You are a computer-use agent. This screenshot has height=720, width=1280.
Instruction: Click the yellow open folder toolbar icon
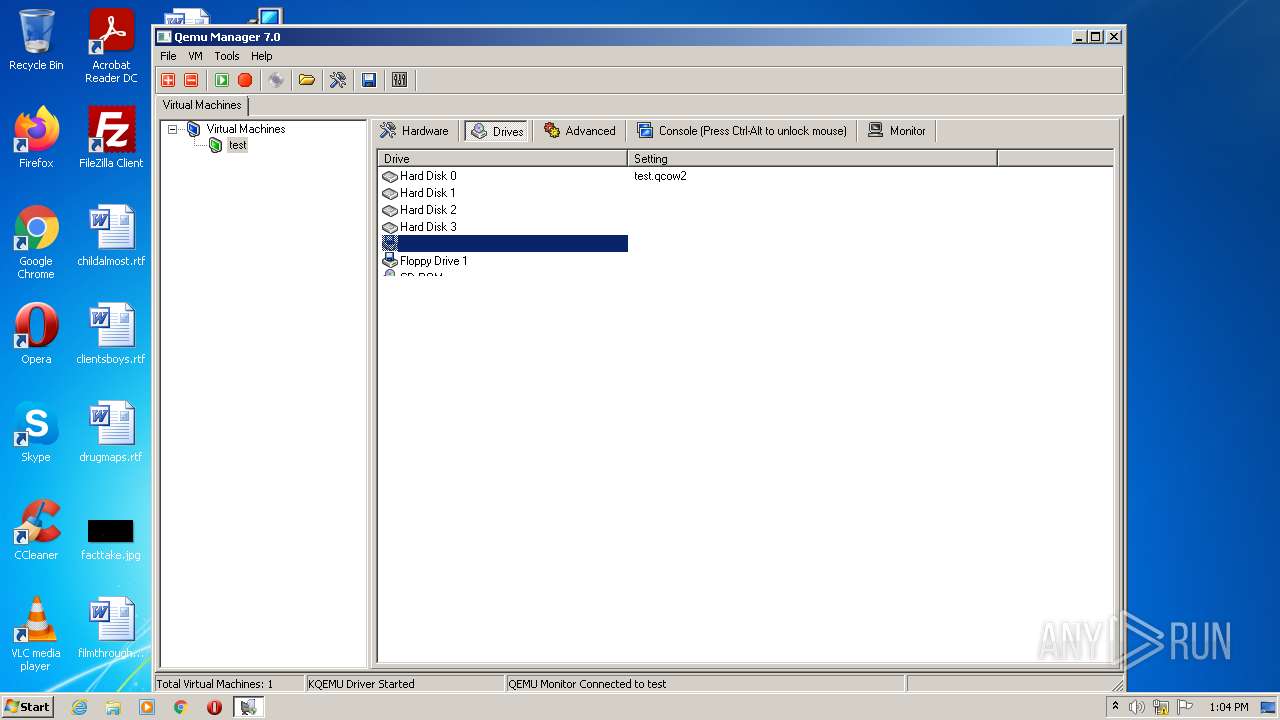click(x=307, y=80)
